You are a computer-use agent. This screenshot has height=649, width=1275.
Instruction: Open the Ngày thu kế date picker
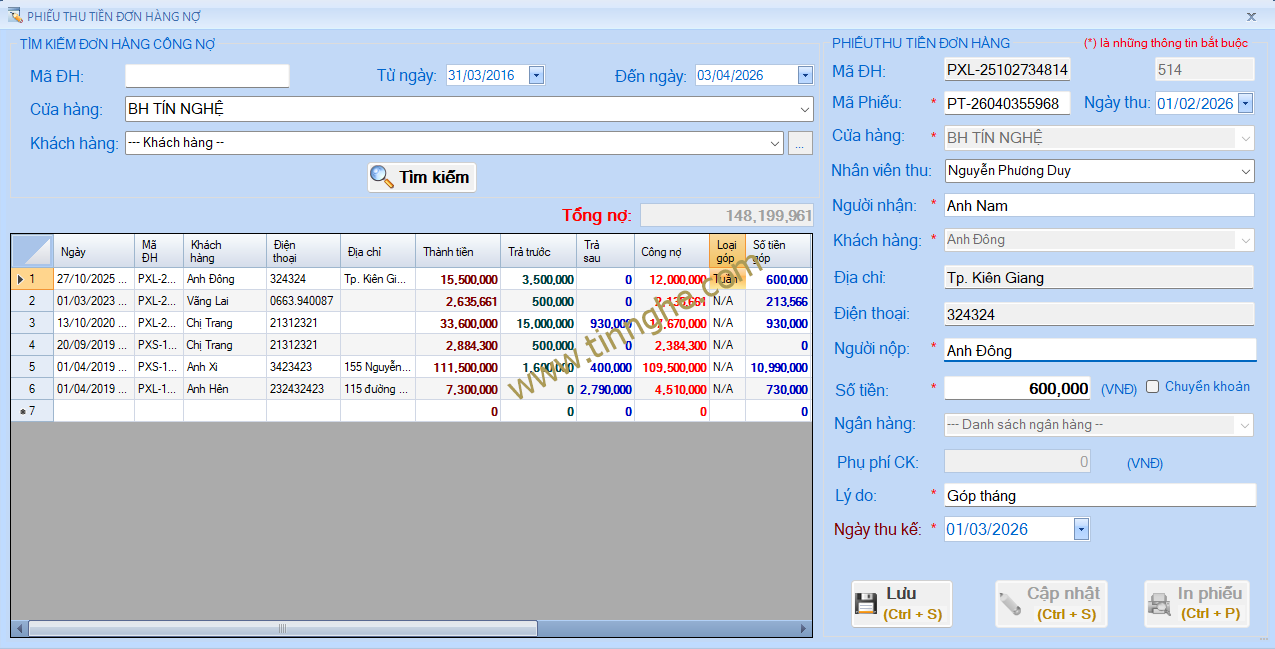pos(1081,529)
